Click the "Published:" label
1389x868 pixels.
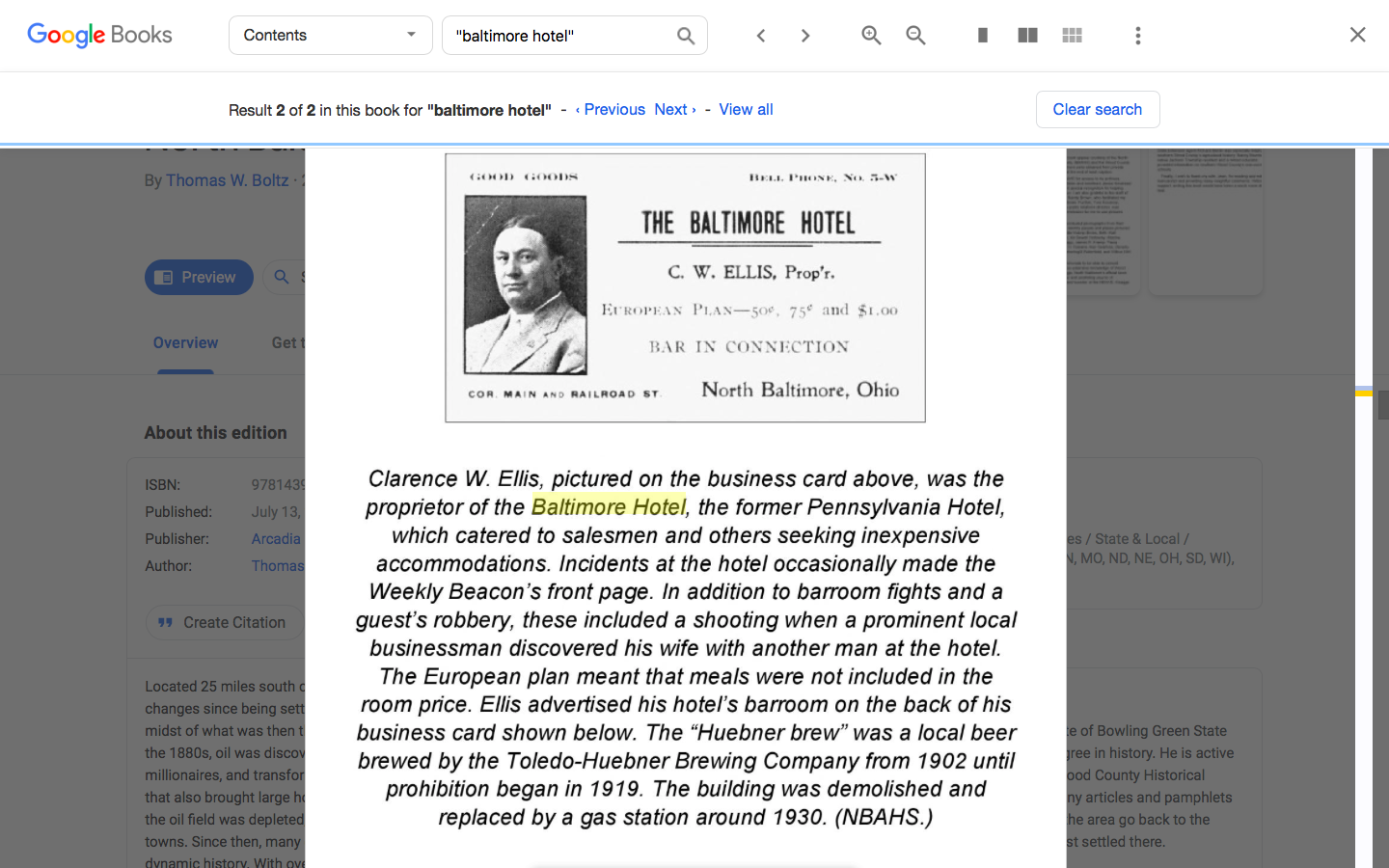point(178,511)
